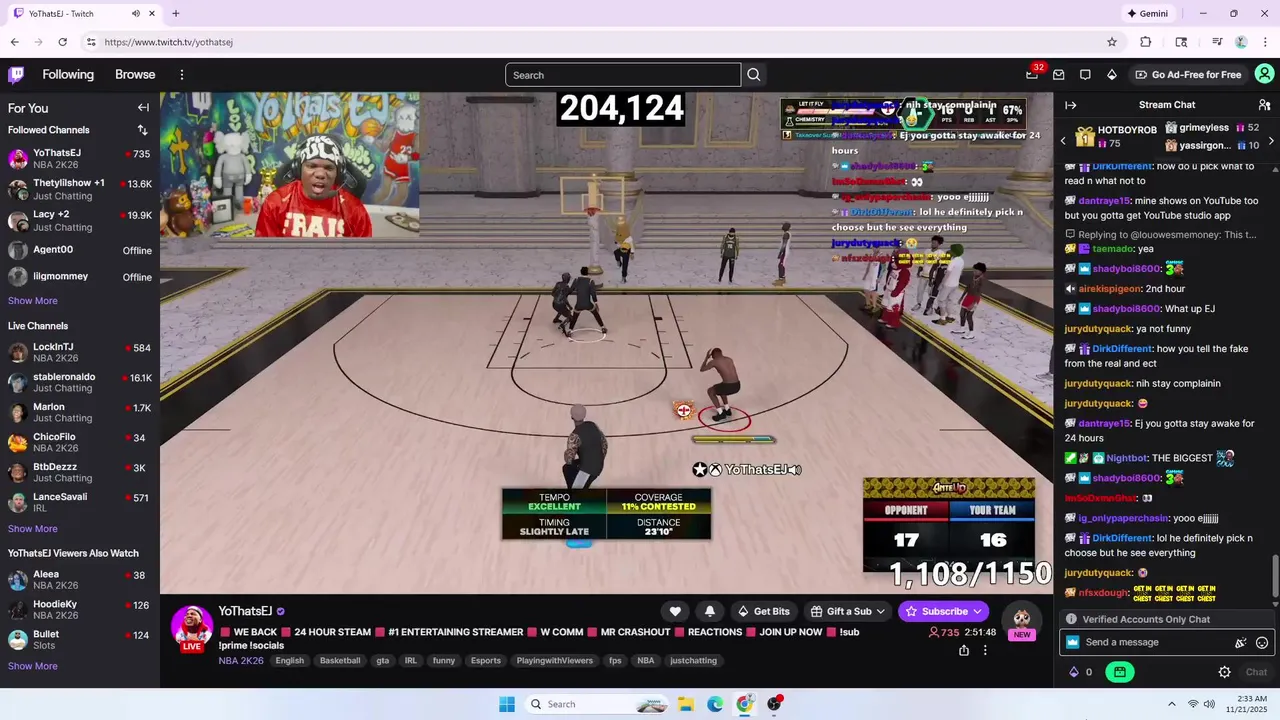The width and height of the screenshot is (1280, 720).
Task: Open LockInTJ live channel
Action: (80, 352)
